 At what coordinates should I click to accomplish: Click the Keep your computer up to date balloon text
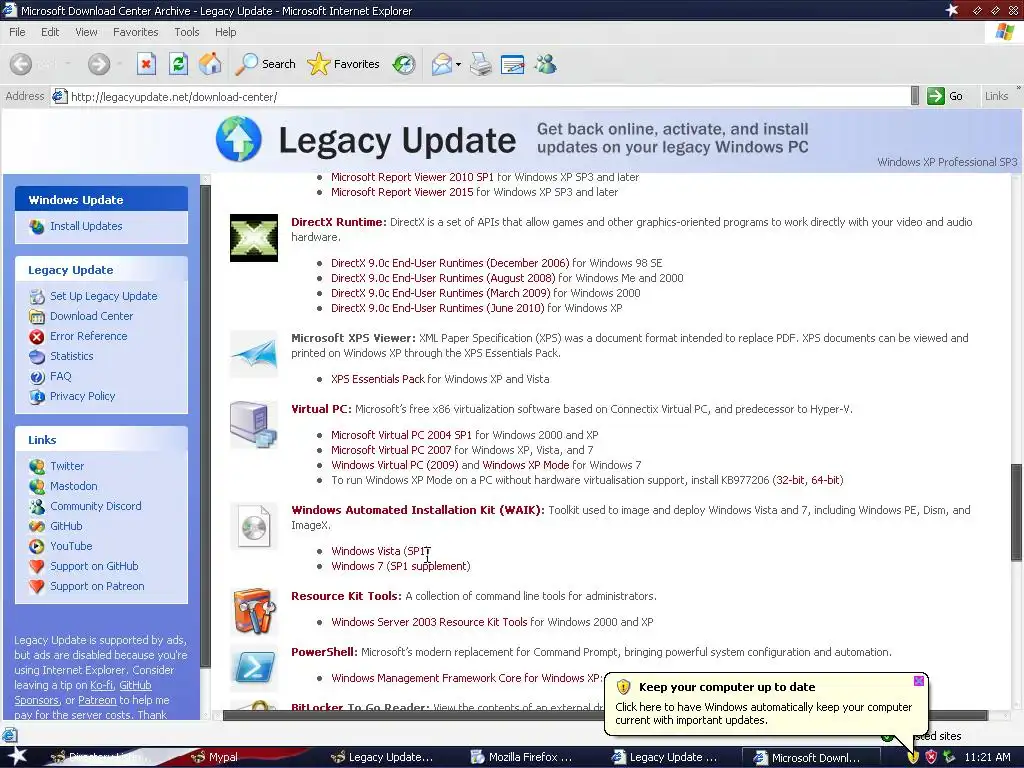pyautogui.click(x=763, y=714)
